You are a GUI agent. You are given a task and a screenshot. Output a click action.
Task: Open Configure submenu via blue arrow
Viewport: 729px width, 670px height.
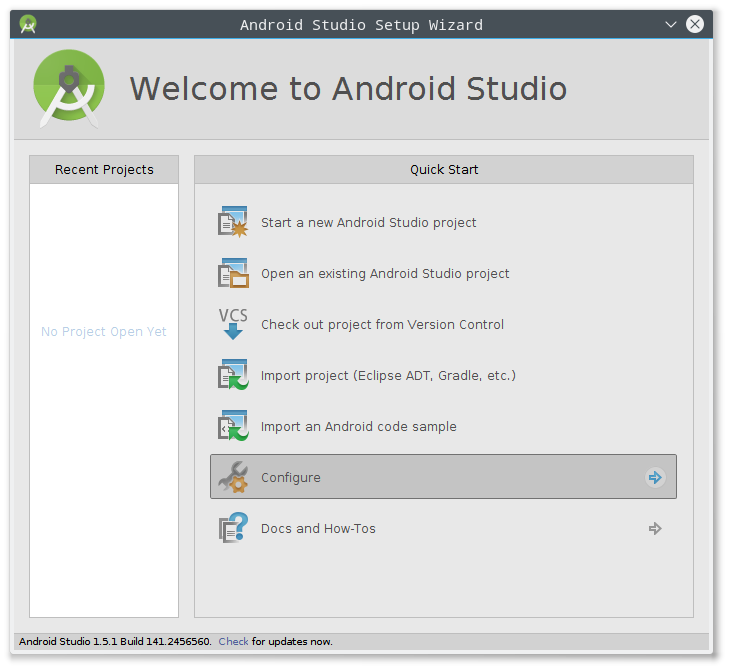pyautogui.click(x=655, y=477)
